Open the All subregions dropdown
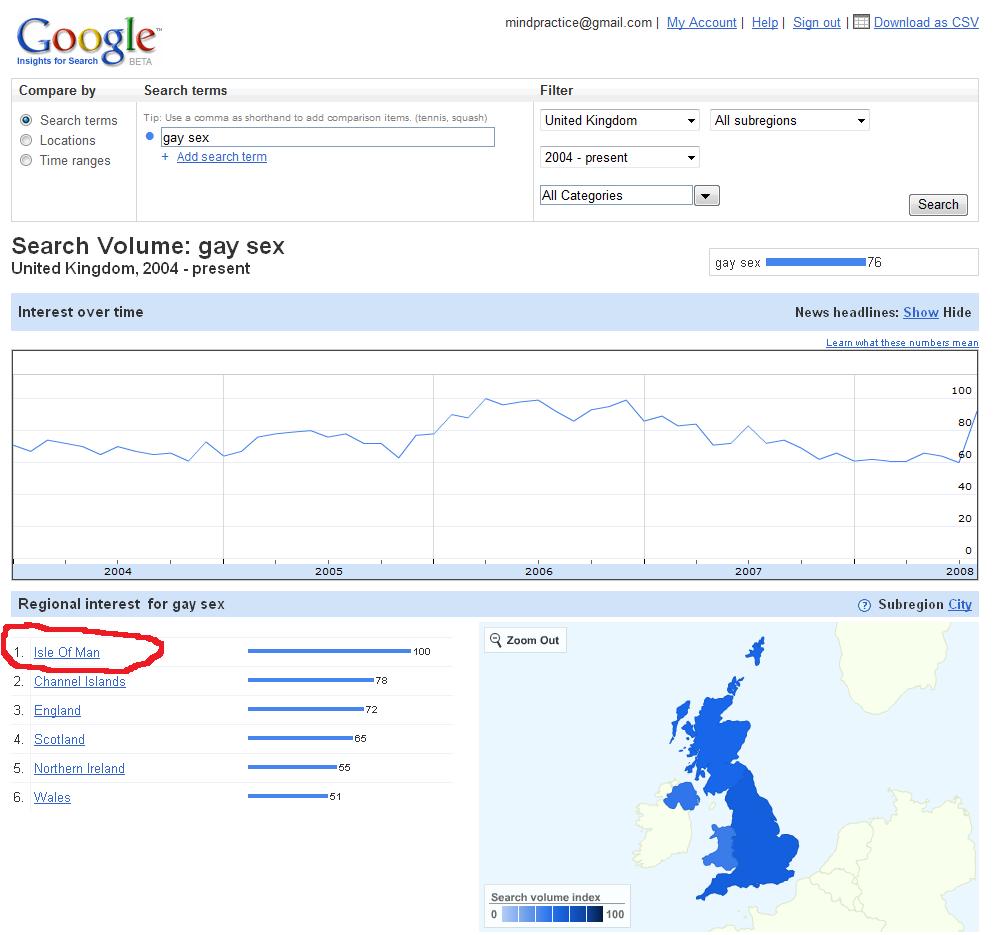This screenshot has width=997, height=935. [x=789, y=120]
